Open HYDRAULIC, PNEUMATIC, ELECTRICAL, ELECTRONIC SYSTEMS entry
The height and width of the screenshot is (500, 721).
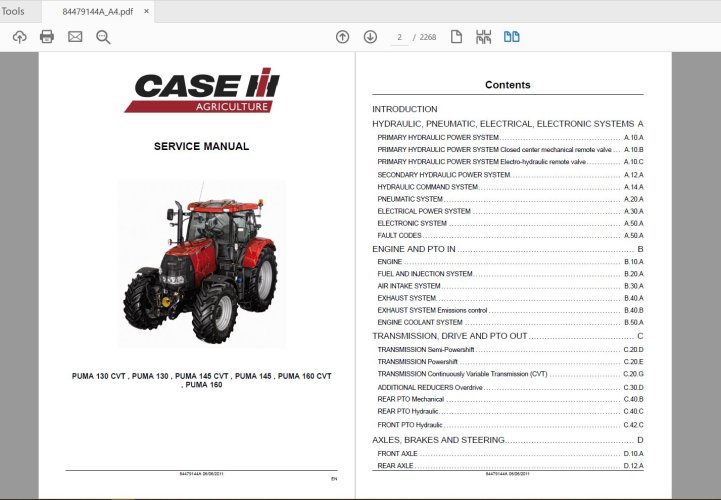coord(508,124)
